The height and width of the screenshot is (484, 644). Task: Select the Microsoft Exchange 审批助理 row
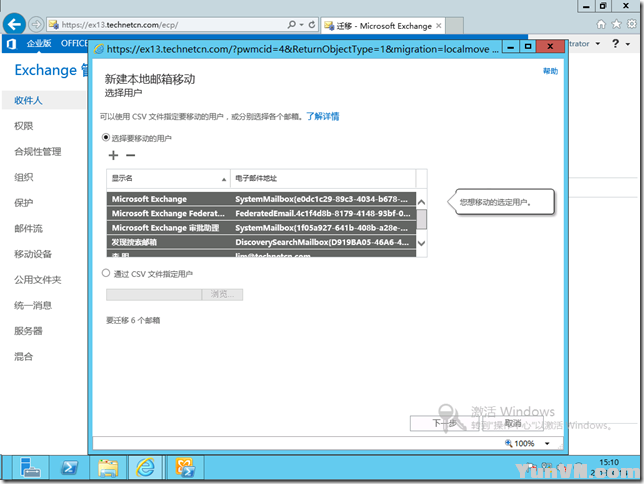tap(261, 228)
